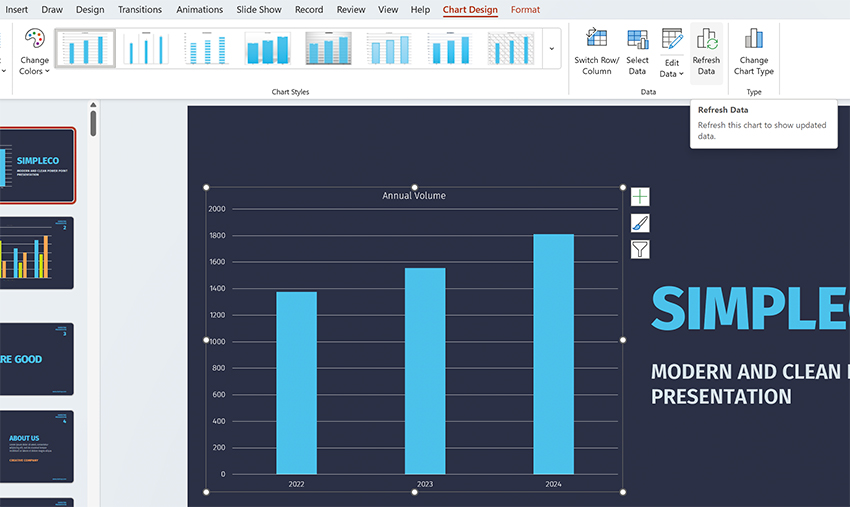Image resolution: width=850 pixels, height=507 pixels.
Task: Click the 2000 value axis label
Action: point(217,209)
